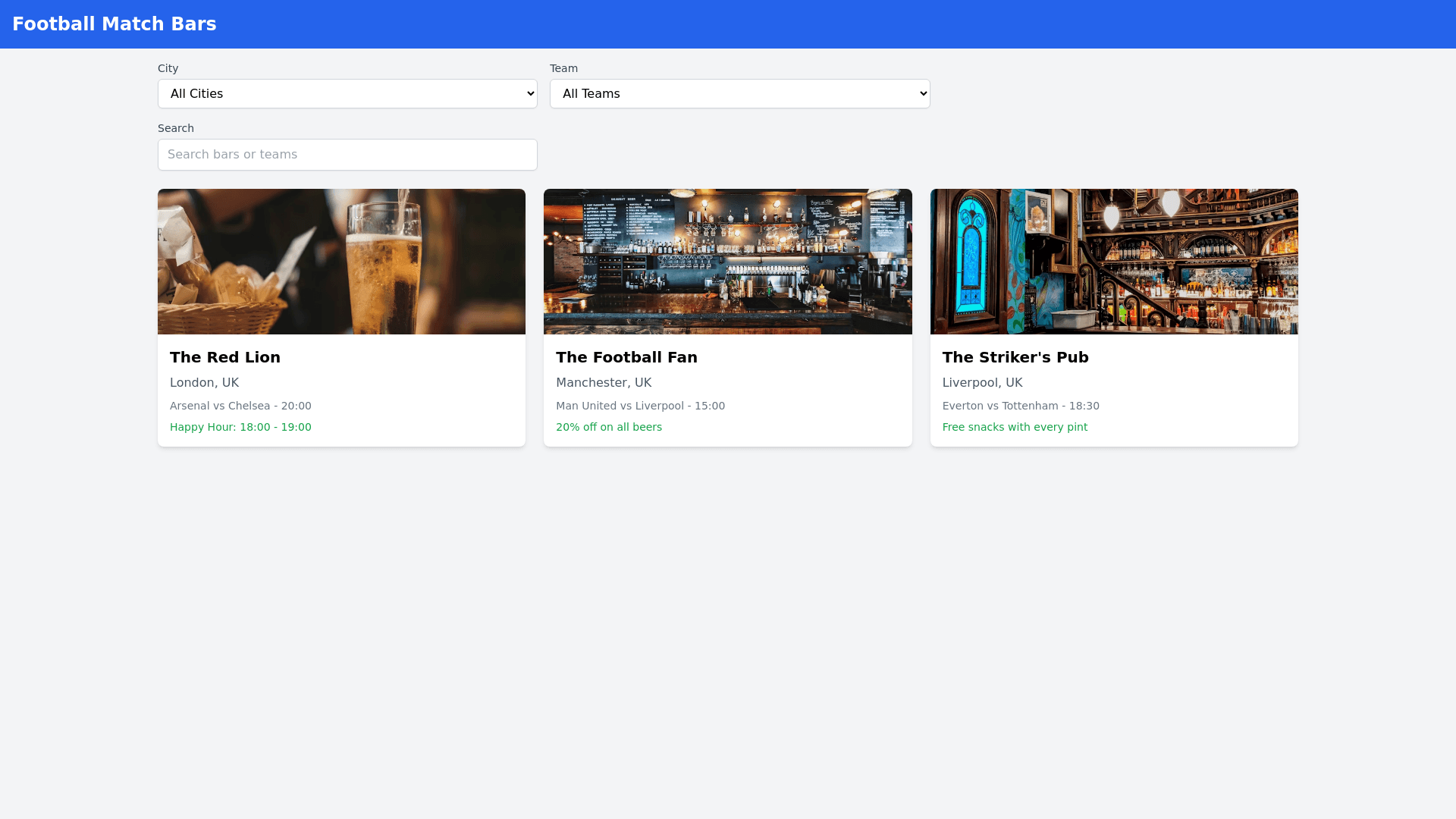Click the Arsenal vs Chelsea match listing

(x=240, y=406)
